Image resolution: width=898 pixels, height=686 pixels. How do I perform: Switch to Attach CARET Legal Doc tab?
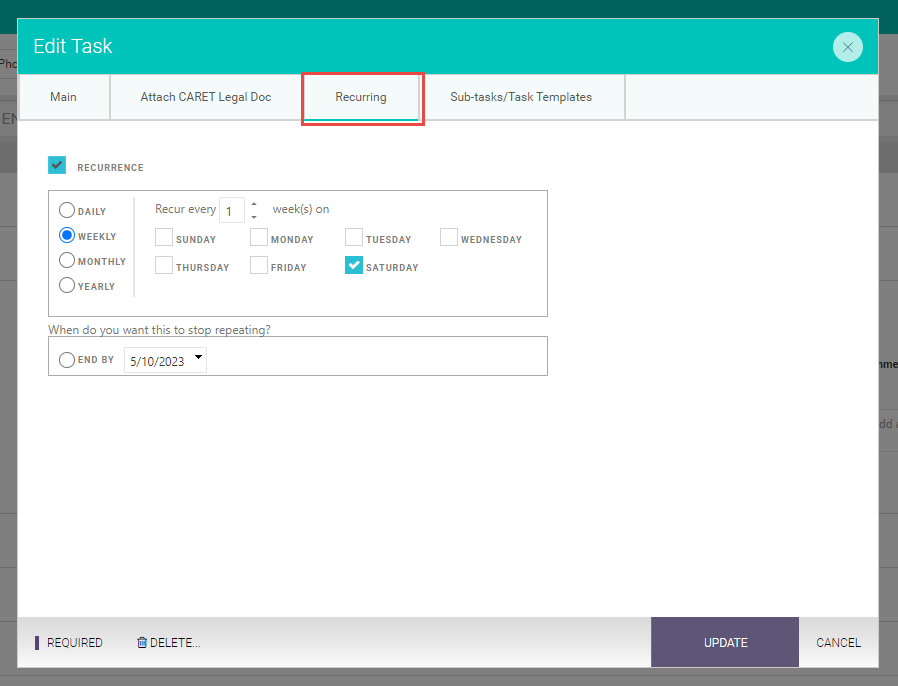pos(206,97)
